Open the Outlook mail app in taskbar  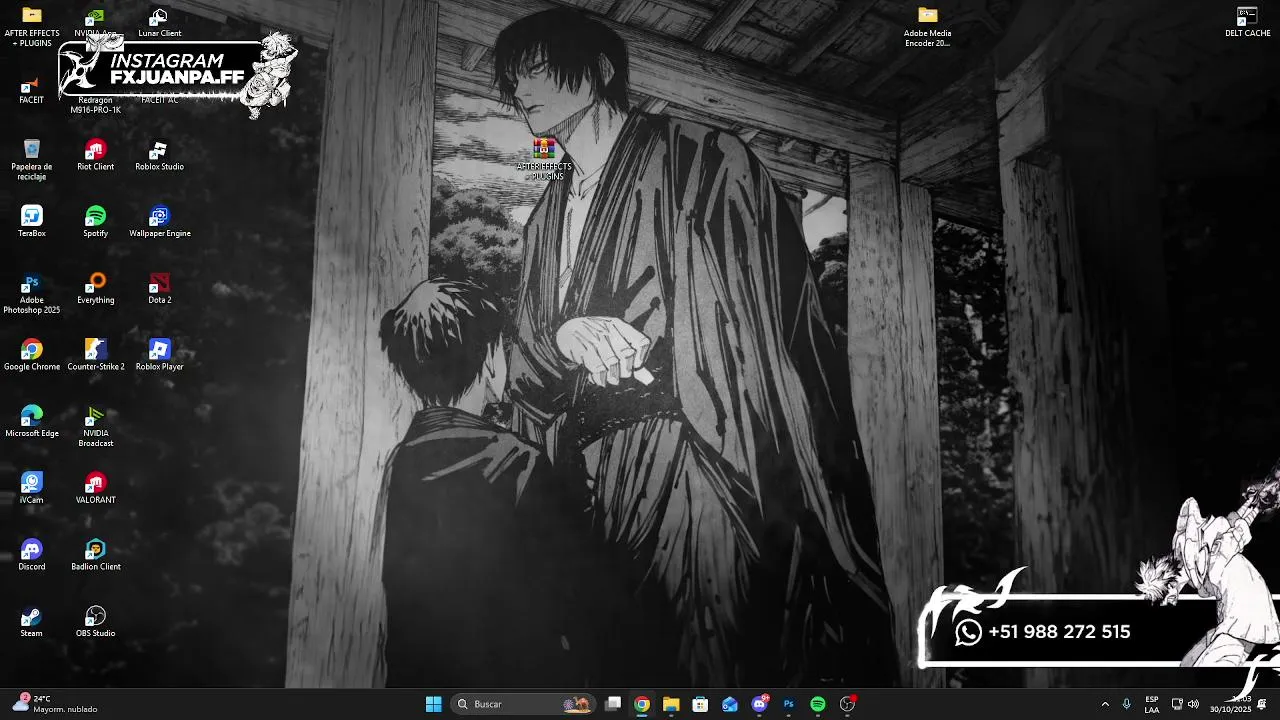(730, 704)
